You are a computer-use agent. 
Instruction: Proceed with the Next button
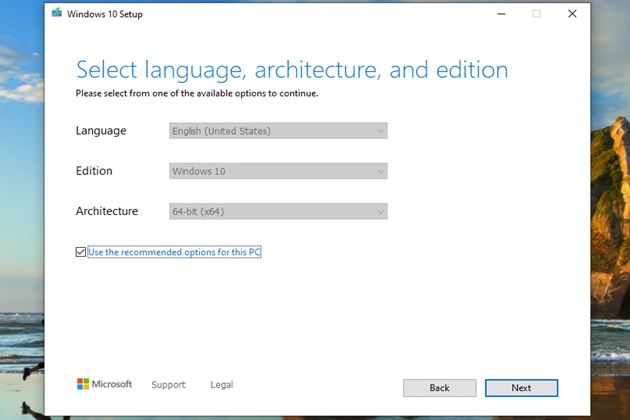pos(521,388)
